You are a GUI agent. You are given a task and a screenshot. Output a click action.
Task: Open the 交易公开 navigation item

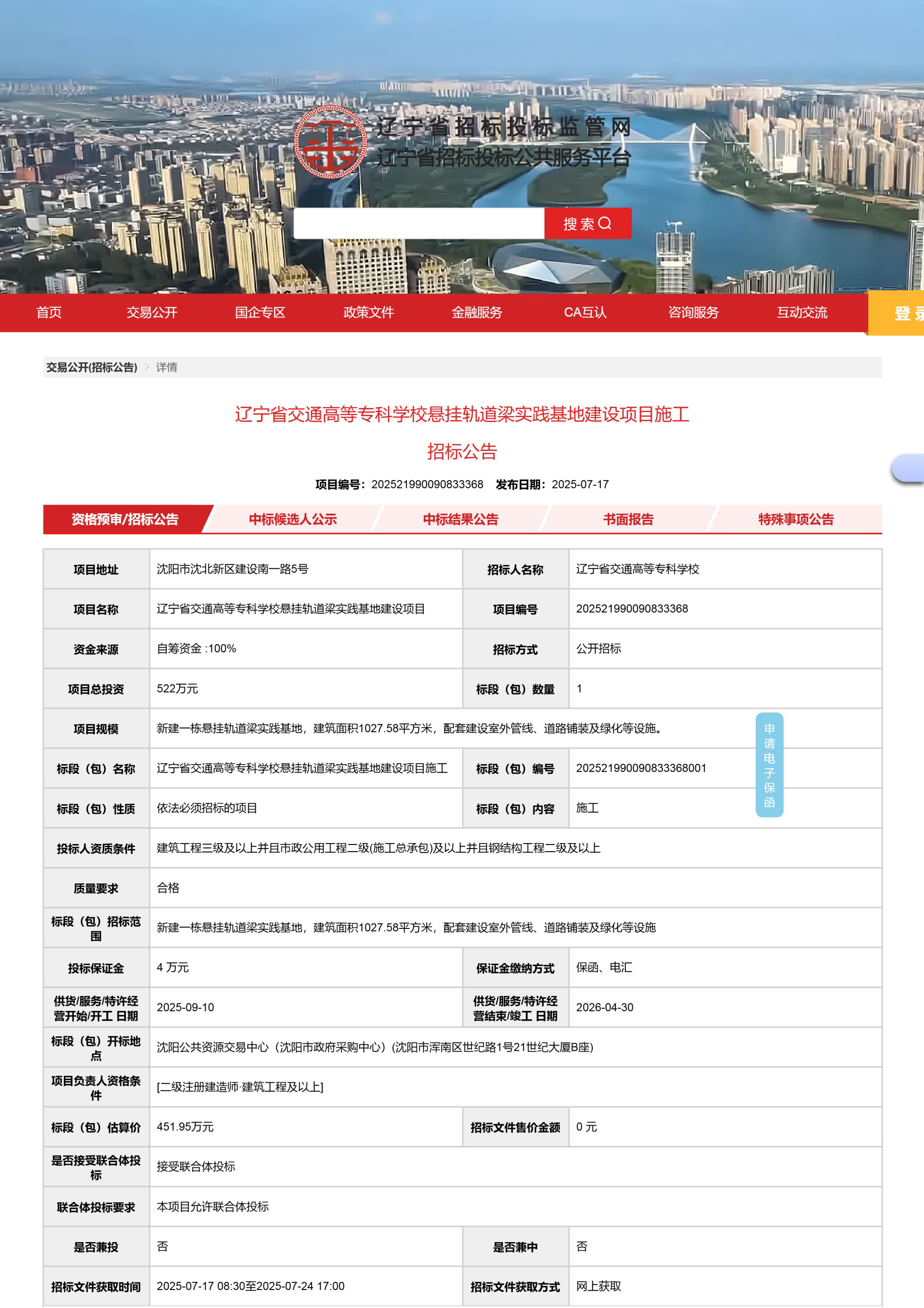tap(152, 312)
